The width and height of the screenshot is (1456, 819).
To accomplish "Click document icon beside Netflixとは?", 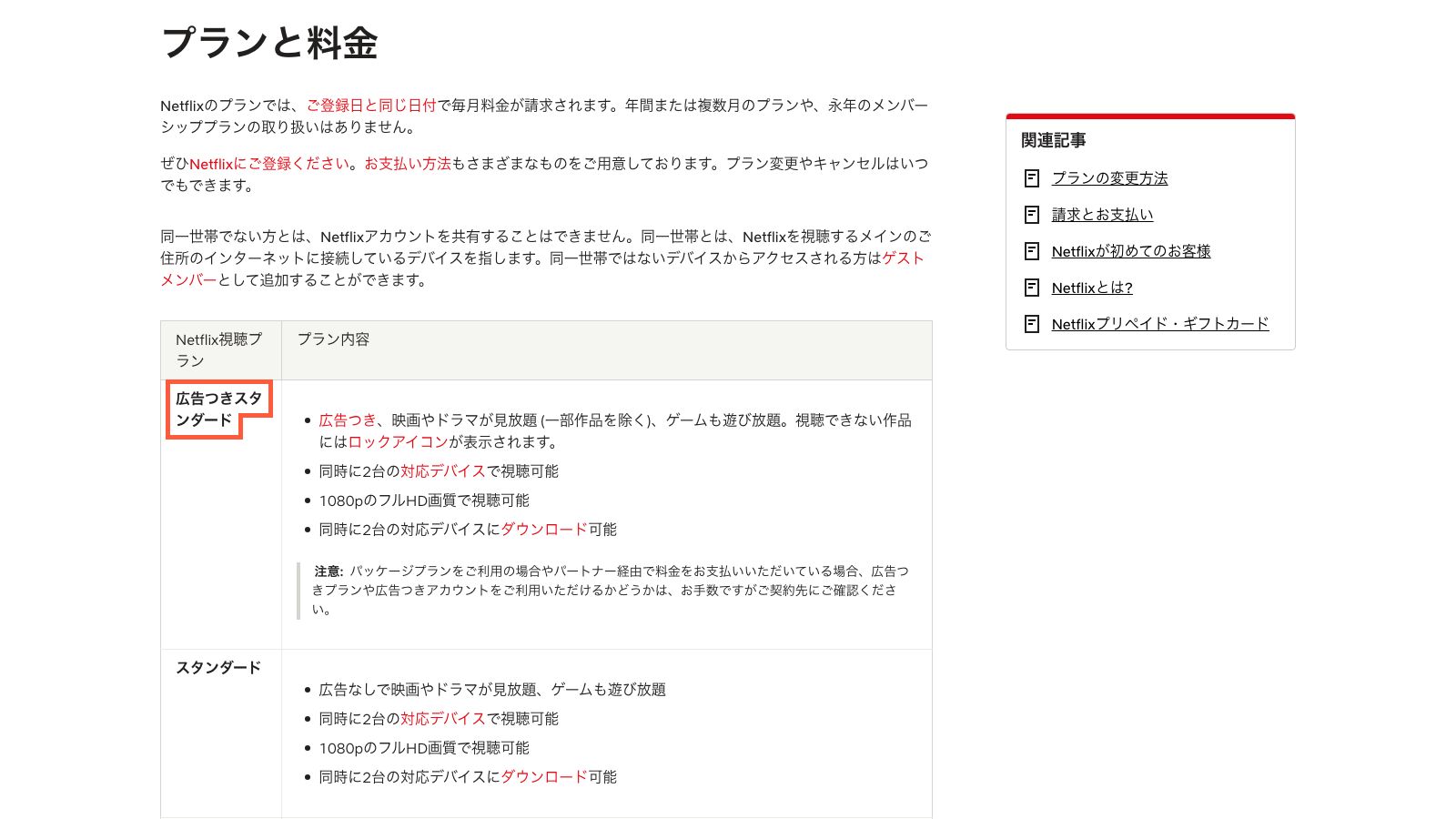I will [x=1032, y=288].
